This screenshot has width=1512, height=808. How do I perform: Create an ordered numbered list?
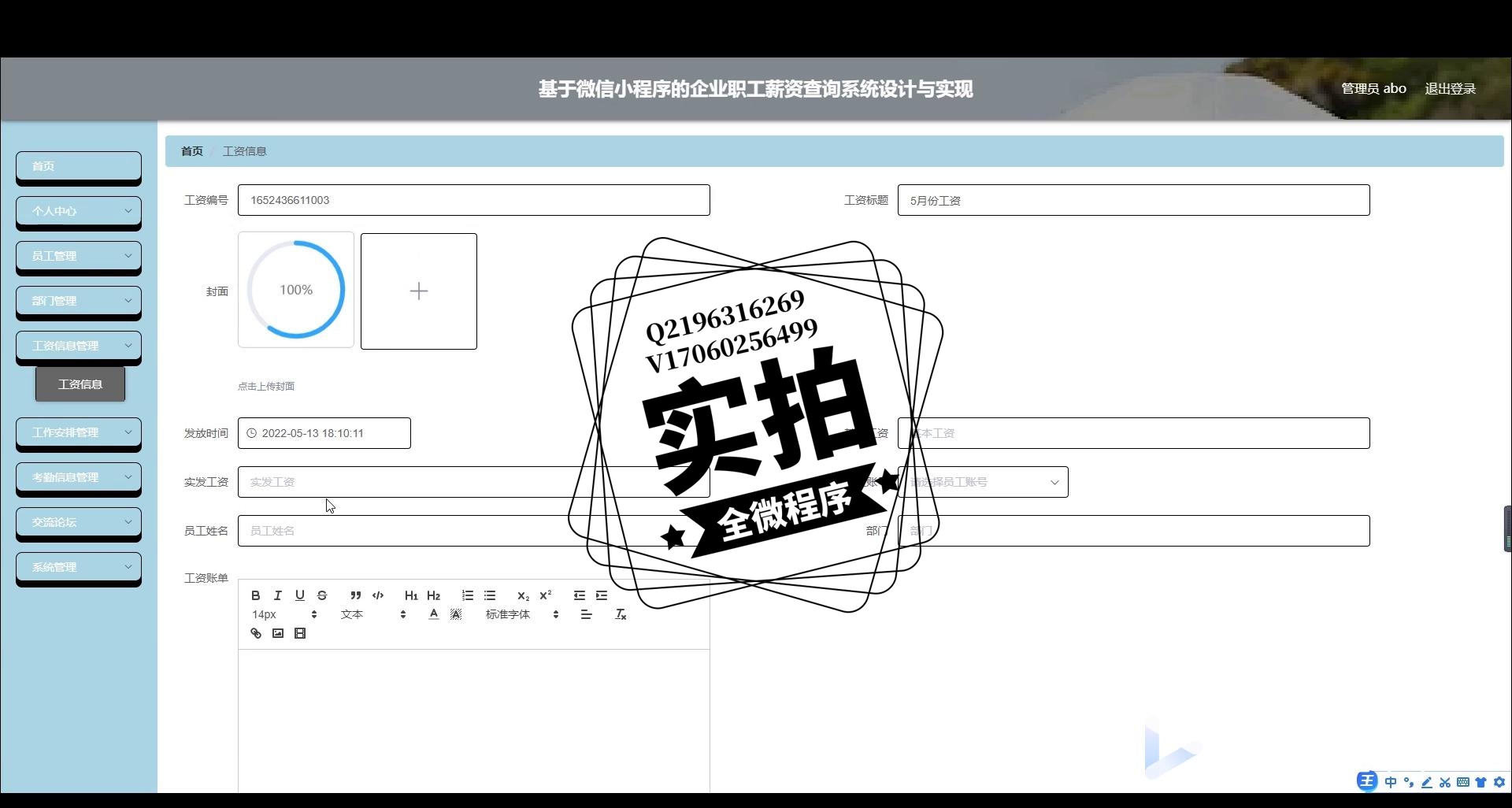pos(468,595)
